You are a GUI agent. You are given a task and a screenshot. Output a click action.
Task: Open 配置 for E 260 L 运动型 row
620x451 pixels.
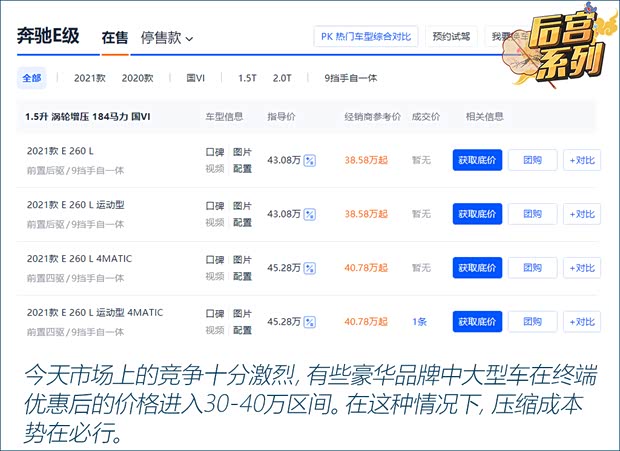point(242,223)
